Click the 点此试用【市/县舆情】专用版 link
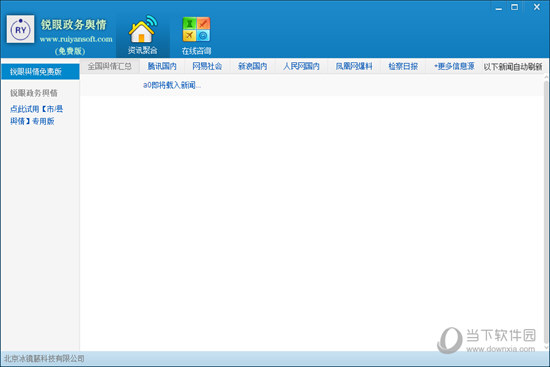550x367 pixels. (x=36, y=115)
